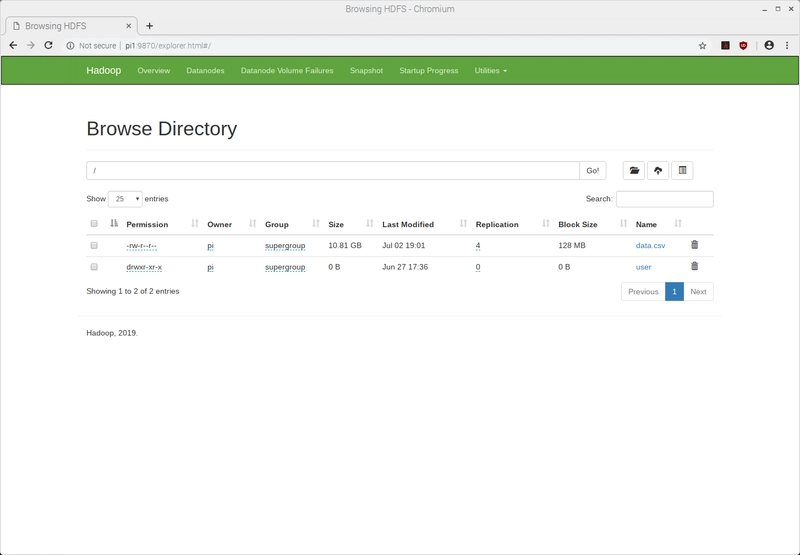Viewport: 800px width, 555px height.
Task: Sort table by Group column arrows
Action: click(x=316, y=223)
